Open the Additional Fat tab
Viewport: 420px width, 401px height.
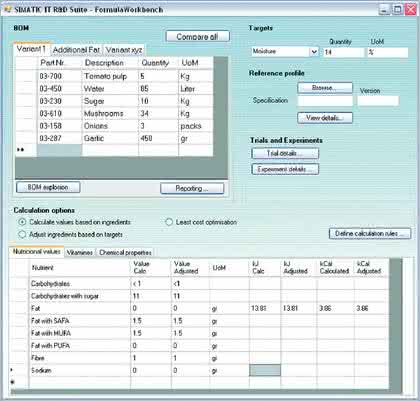tap(76, 50)
